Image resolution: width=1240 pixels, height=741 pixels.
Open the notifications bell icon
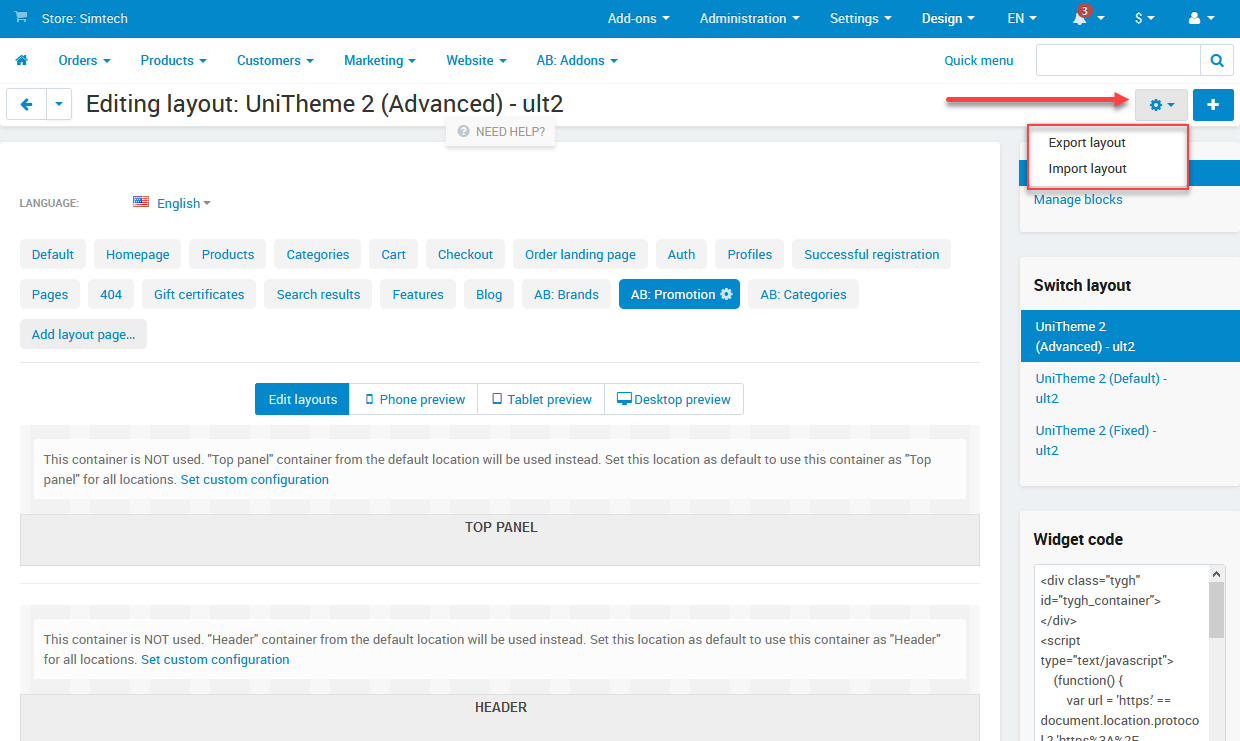point(1080,19)
